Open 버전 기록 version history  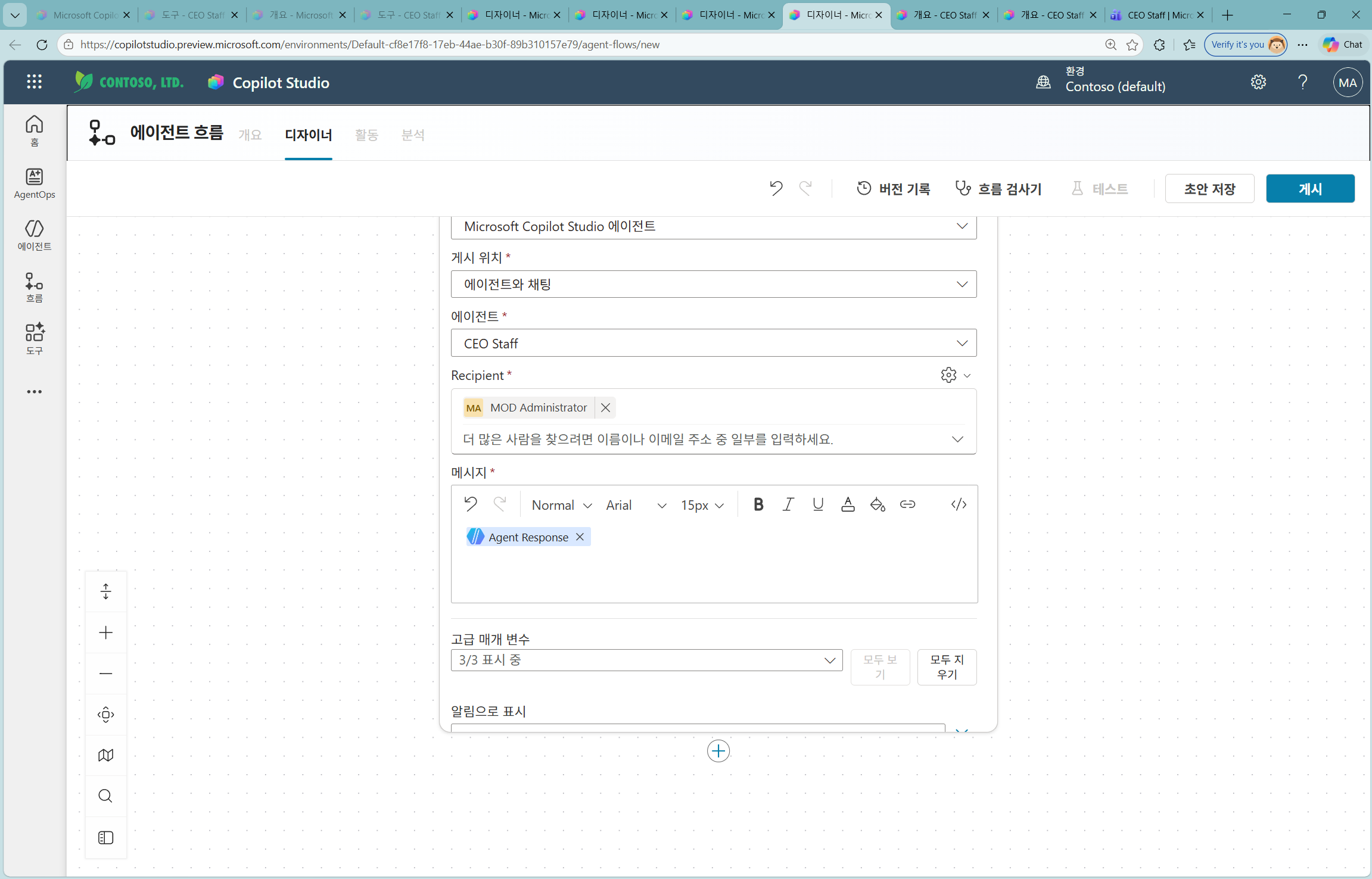893,189
